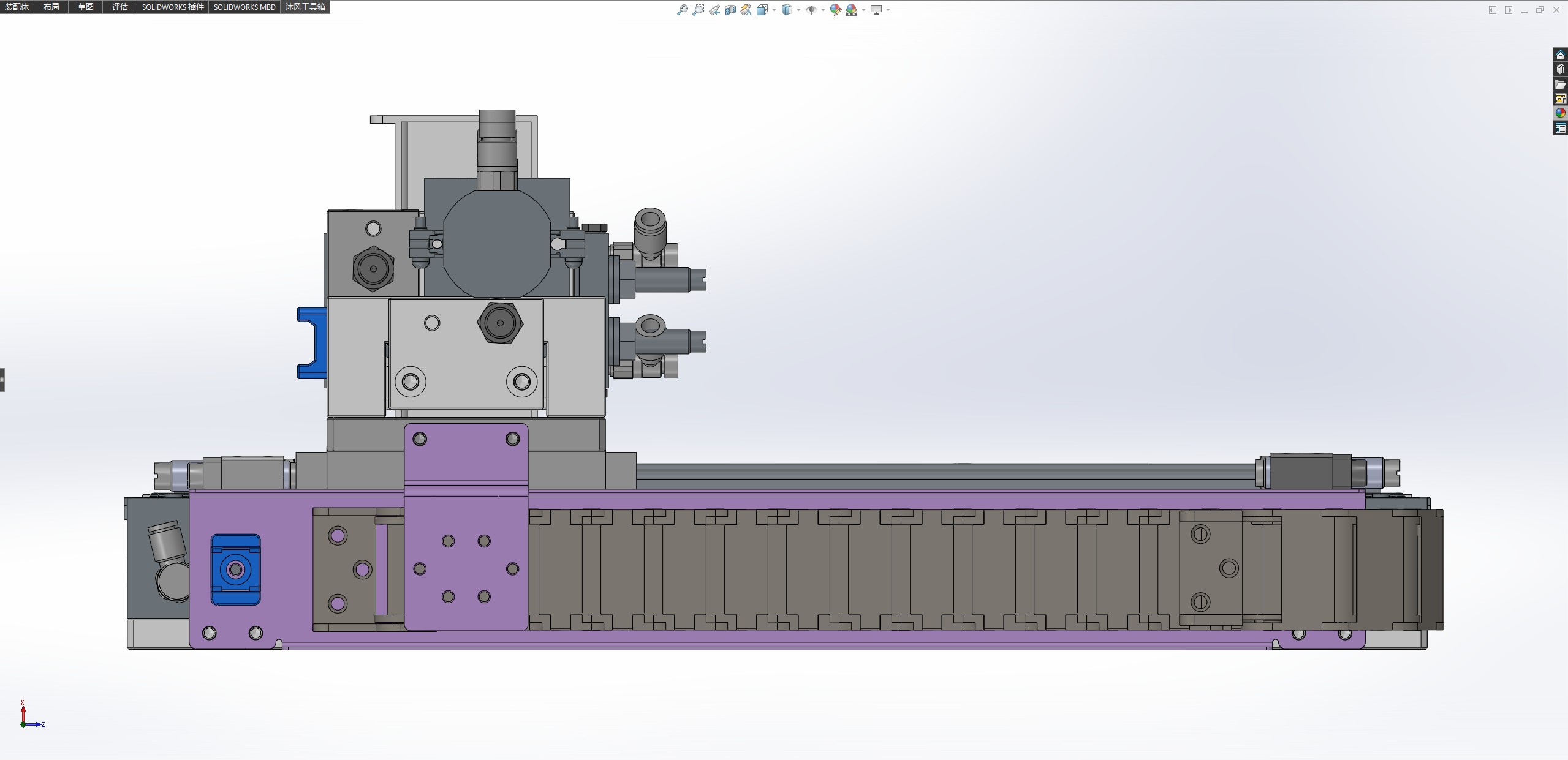Click the Previous View icon
The height and width of the screenshot is (760, 1568).
714,10
